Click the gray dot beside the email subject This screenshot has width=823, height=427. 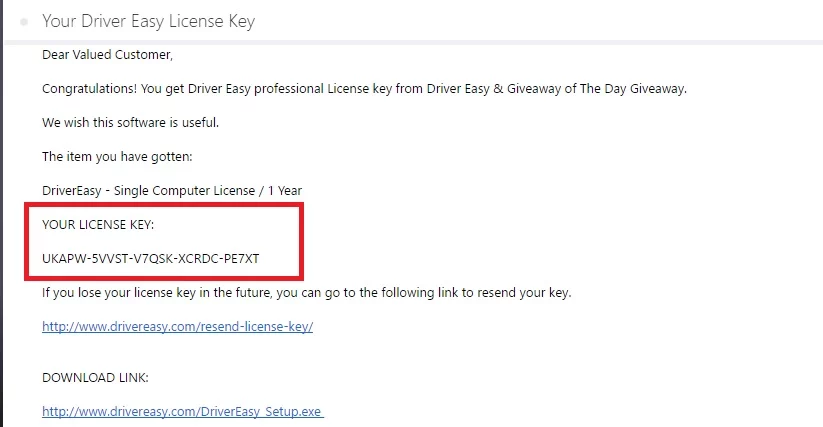[x=24, y=22]
